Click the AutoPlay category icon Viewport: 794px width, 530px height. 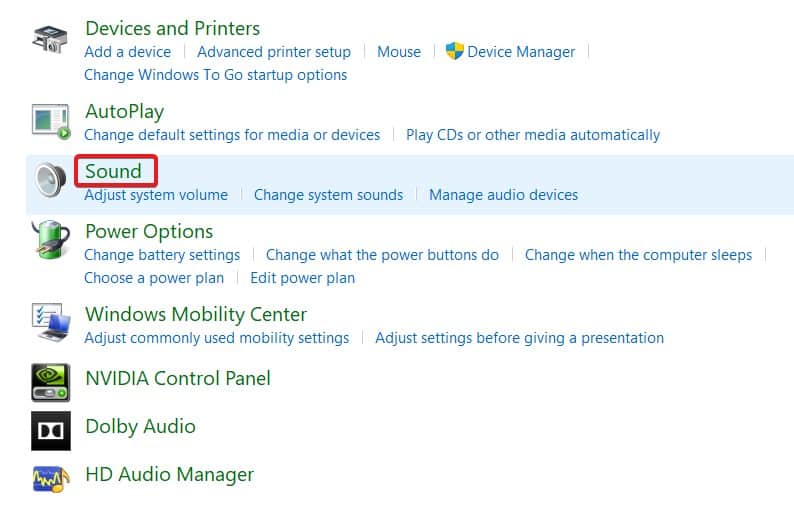[x=51, y=121]
